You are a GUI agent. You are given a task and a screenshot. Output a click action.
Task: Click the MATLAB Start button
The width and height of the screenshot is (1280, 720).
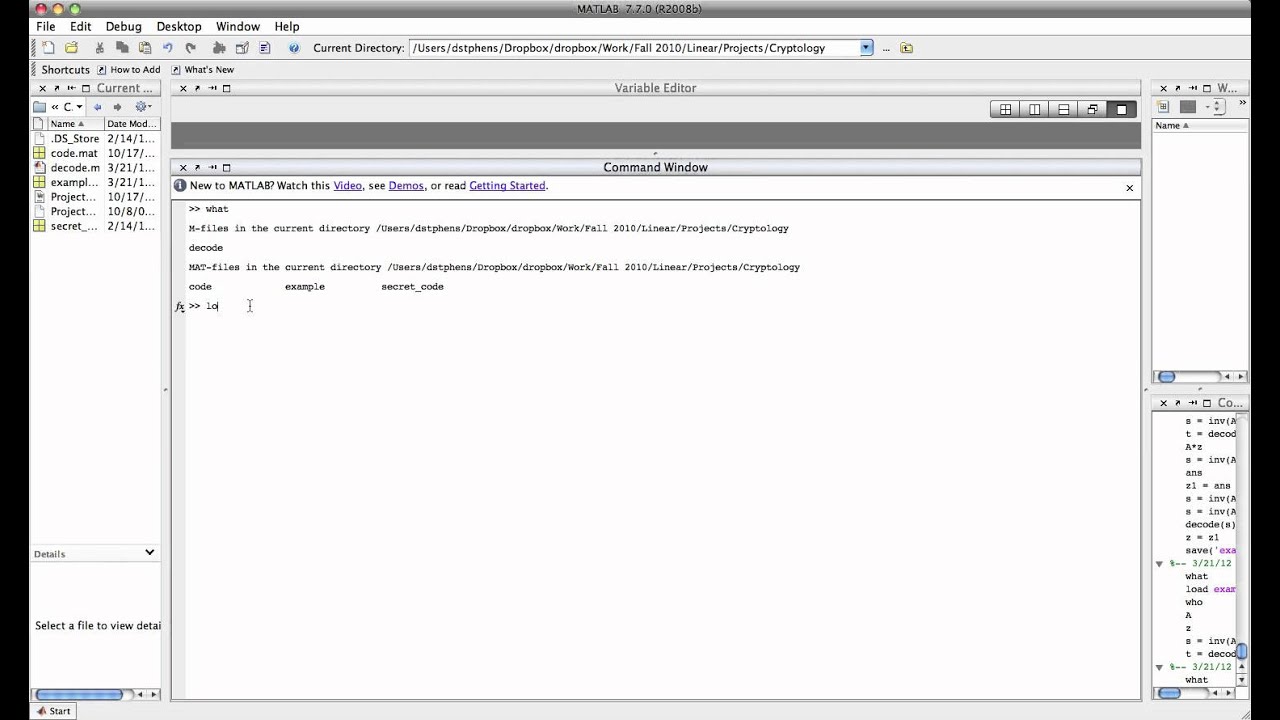pos(53,711)
